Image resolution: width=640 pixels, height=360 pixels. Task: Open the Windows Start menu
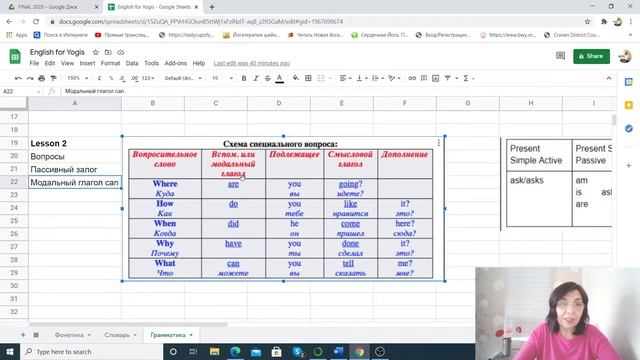coord(10,351)
